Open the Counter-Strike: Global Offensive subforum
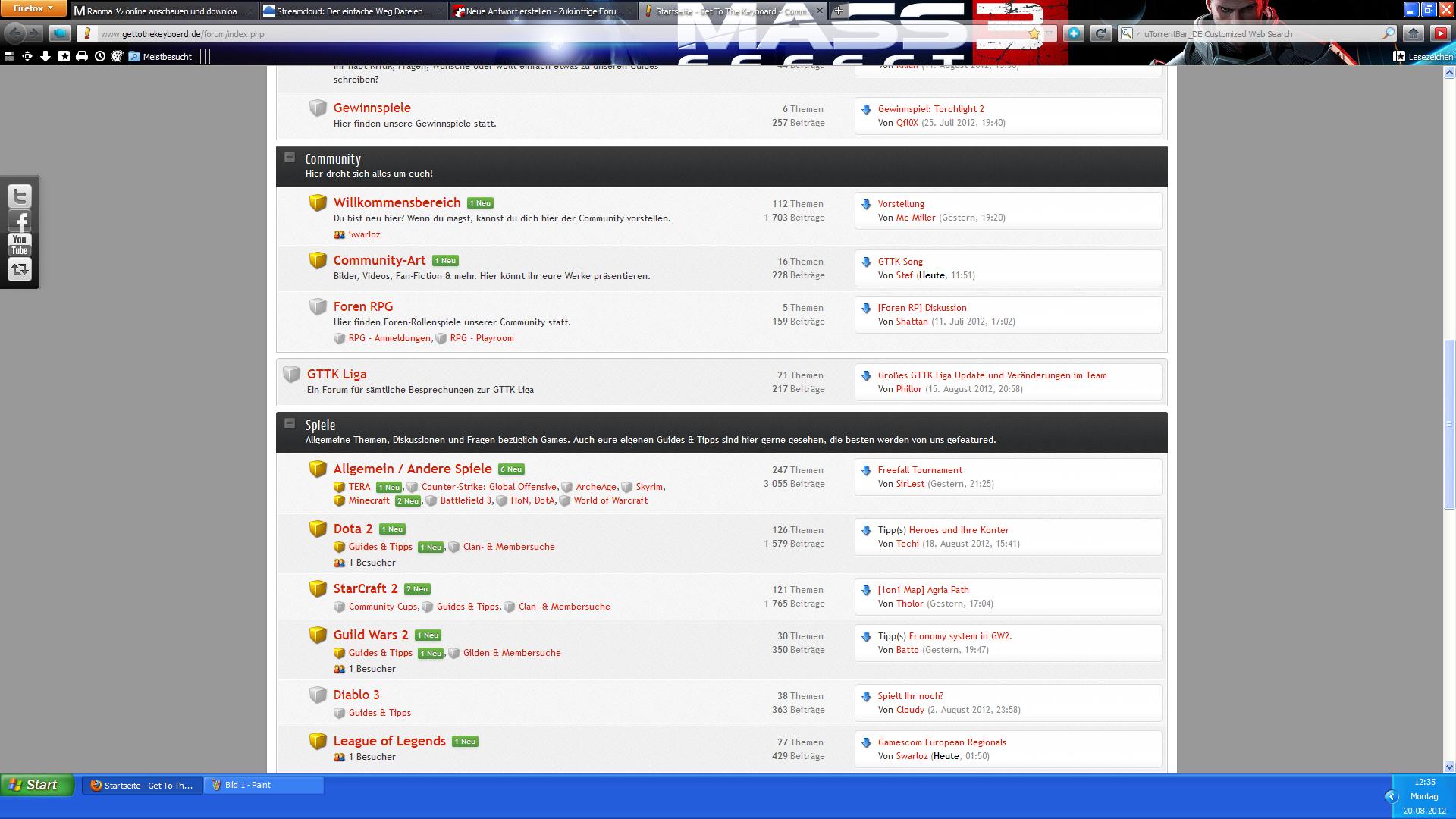 coord(488,487)
